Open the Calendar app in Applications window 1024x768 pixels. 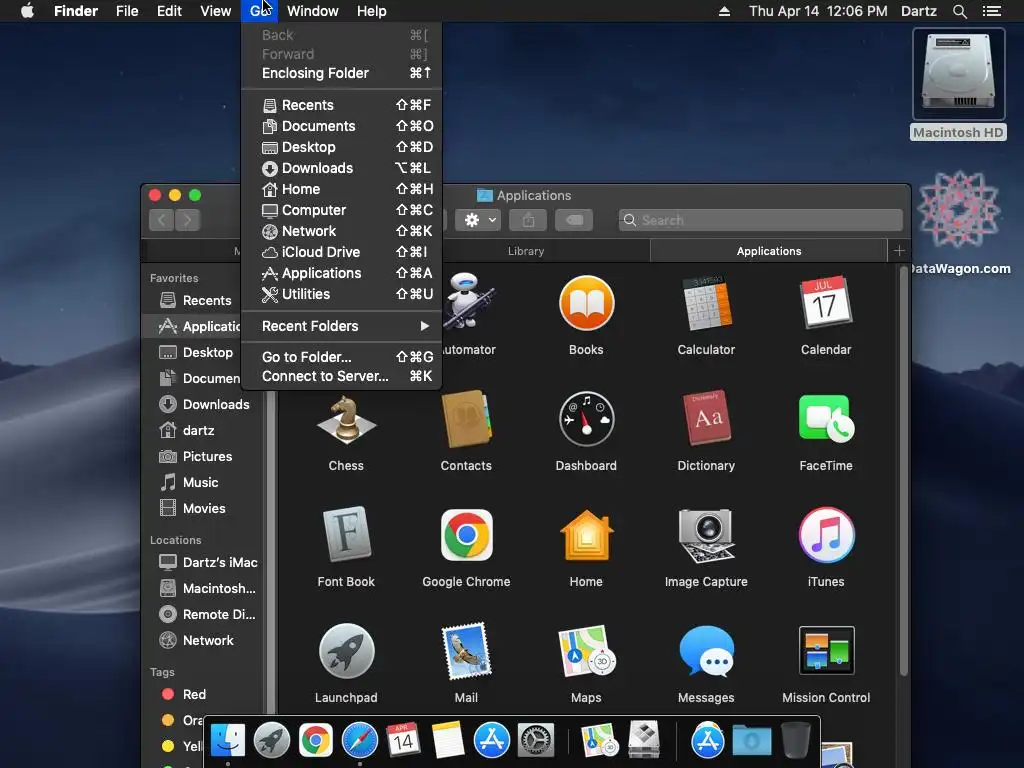point(825,303)
